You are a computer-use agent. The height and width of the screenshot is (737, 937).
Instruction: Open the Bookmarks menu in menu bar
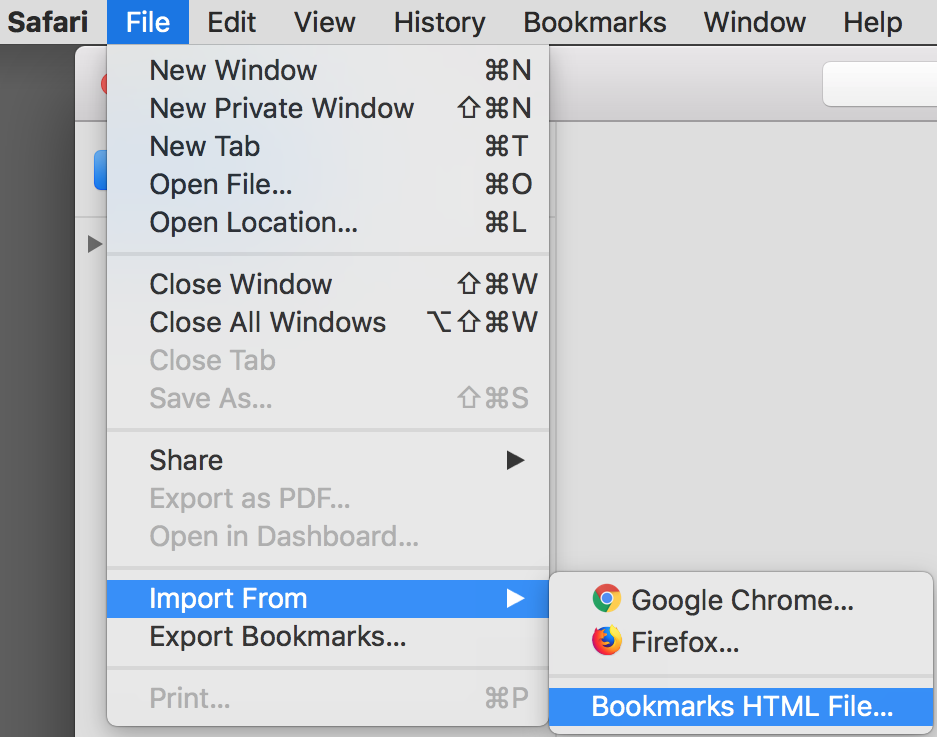click(594, 22)
